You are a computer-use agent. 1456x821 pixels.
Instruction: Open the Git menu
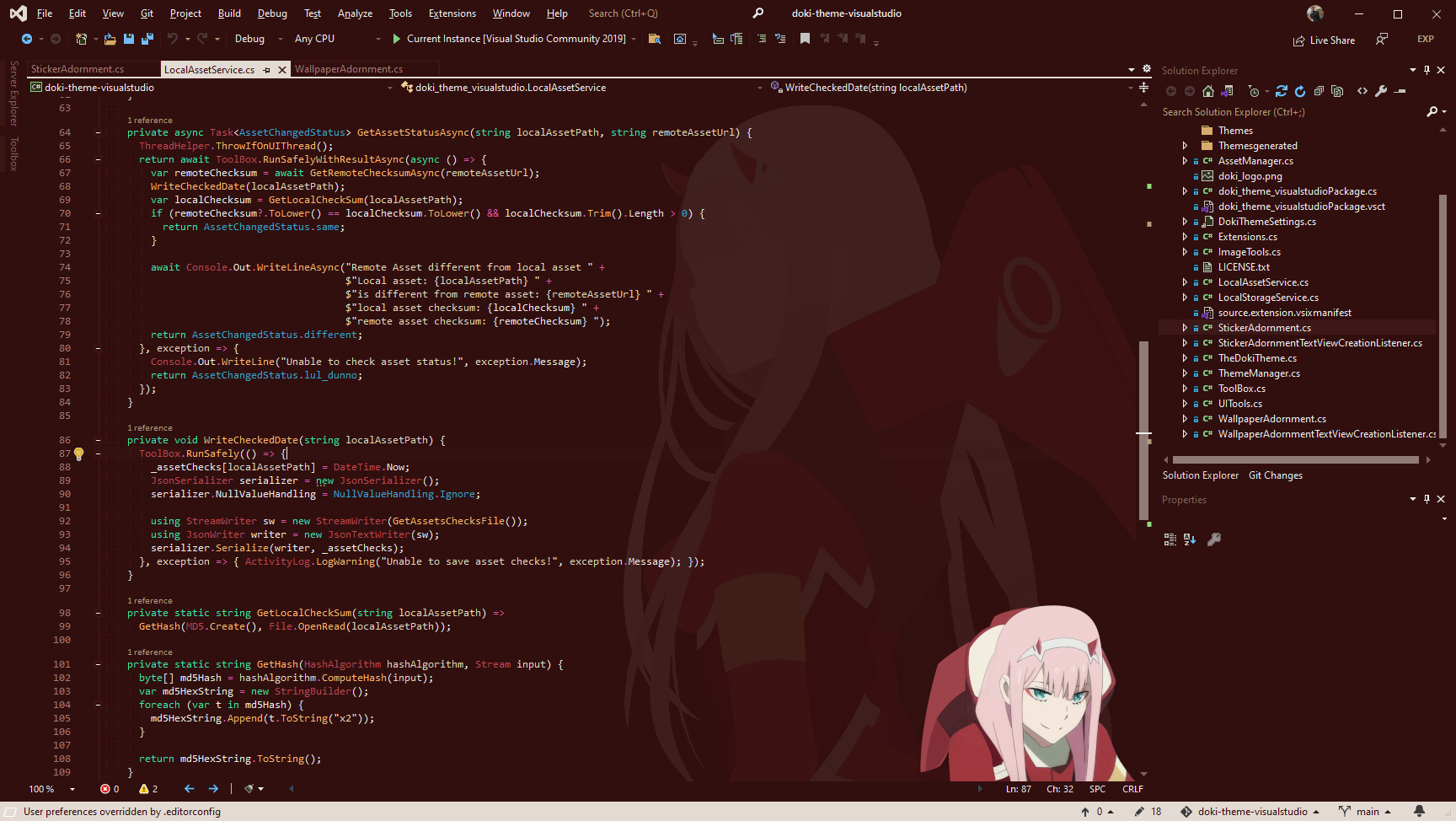(x=147, y=13)
